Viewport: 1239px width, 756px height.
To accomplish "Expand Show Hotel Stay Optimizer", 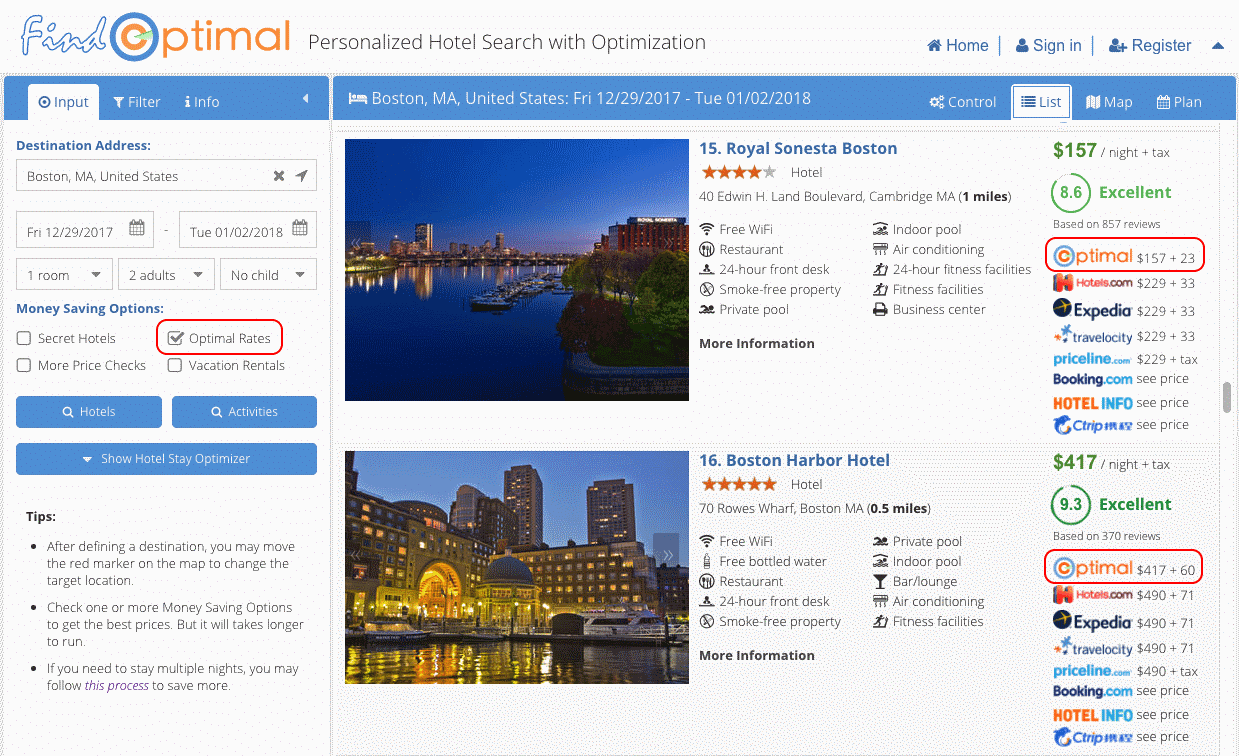I will pos(166,459).
